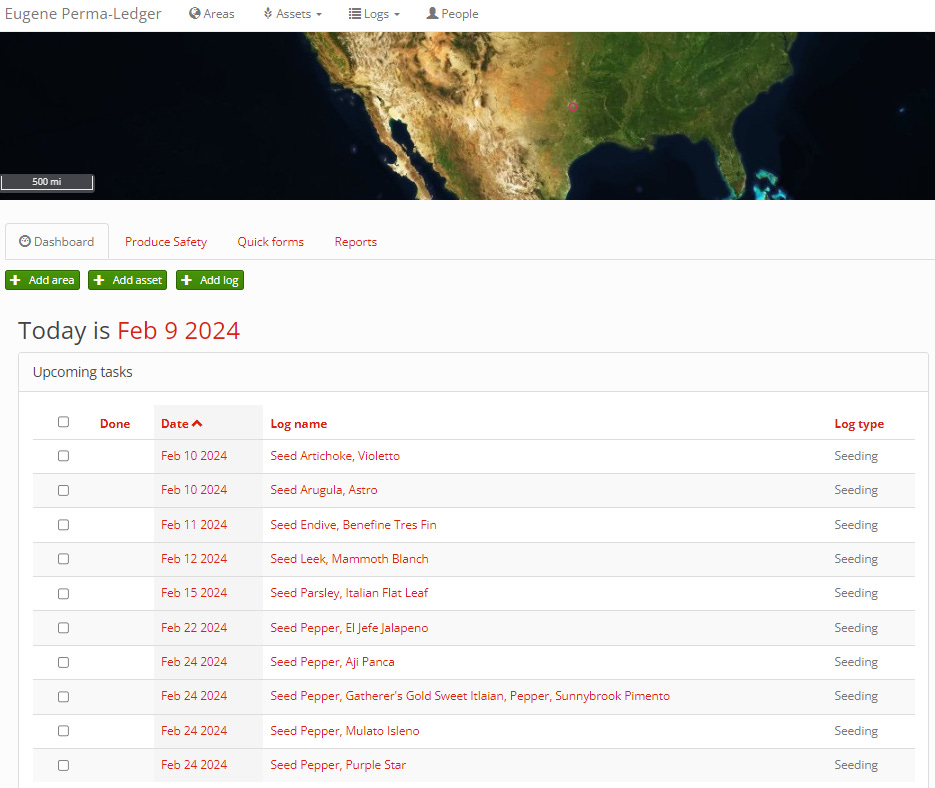Open the Quick forms tab
This screenshot has height=788, width=935.
(x=271, y=242)
